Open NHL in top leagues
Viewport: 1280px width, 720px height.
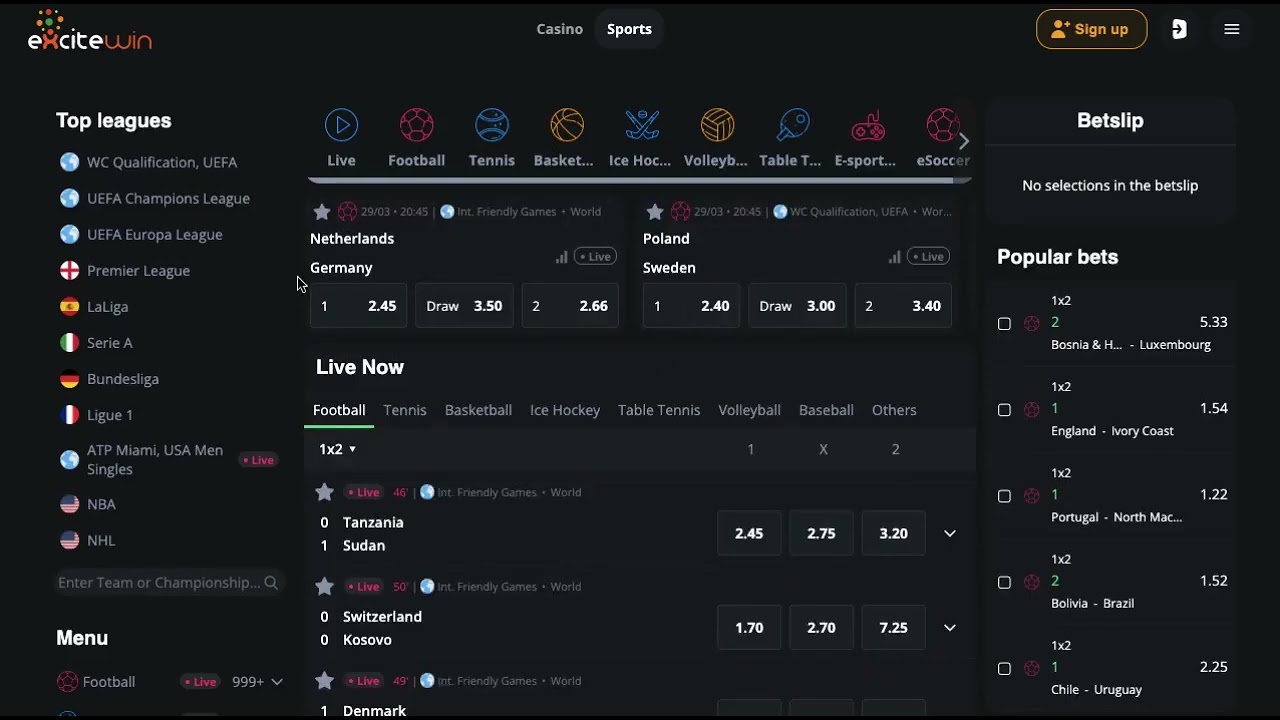pyautogui.click(x=101, y=540)
